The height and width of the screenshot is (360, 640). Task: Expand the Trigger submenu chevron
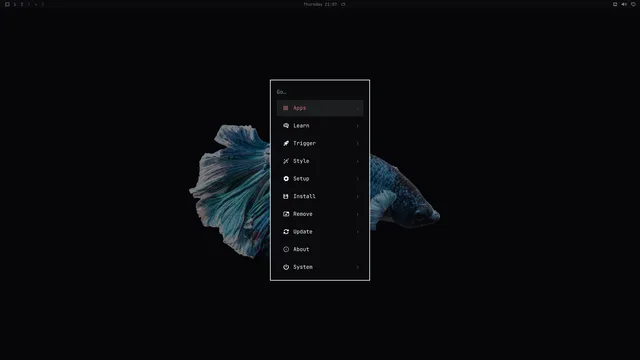tap(358, 144)
